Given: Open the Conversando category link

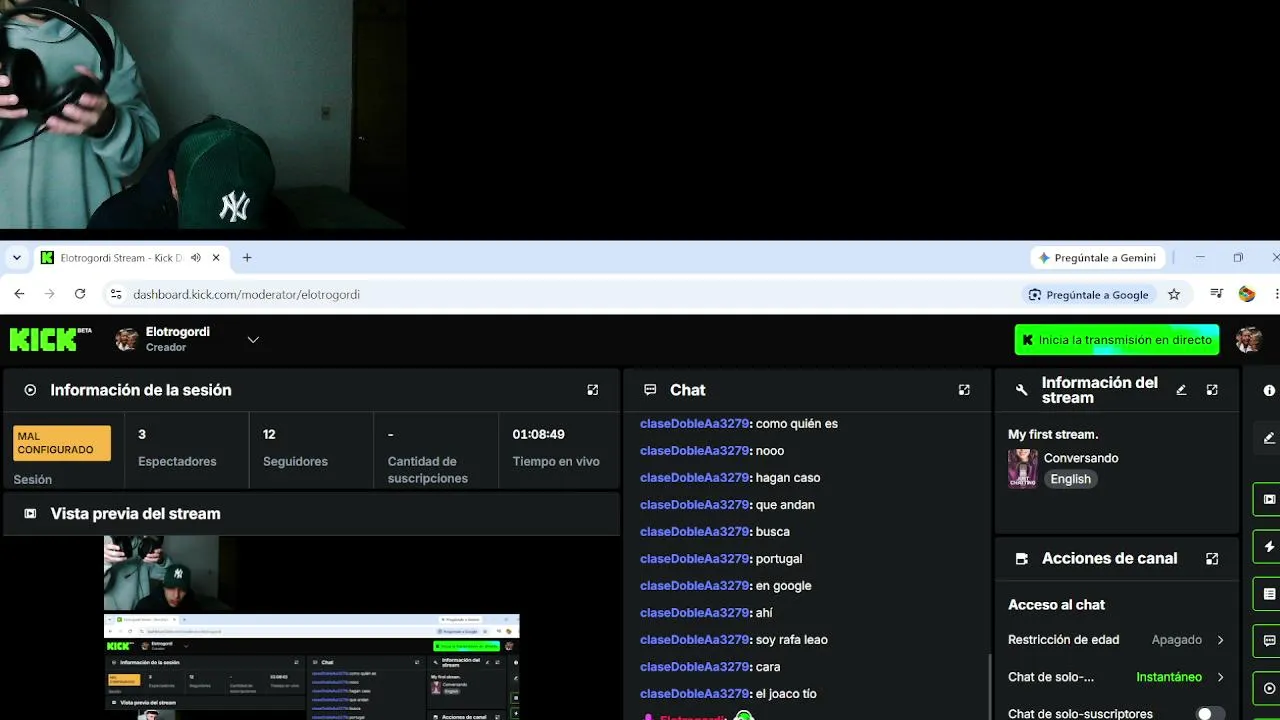Looking at the screenshot, I should 1081,458.
